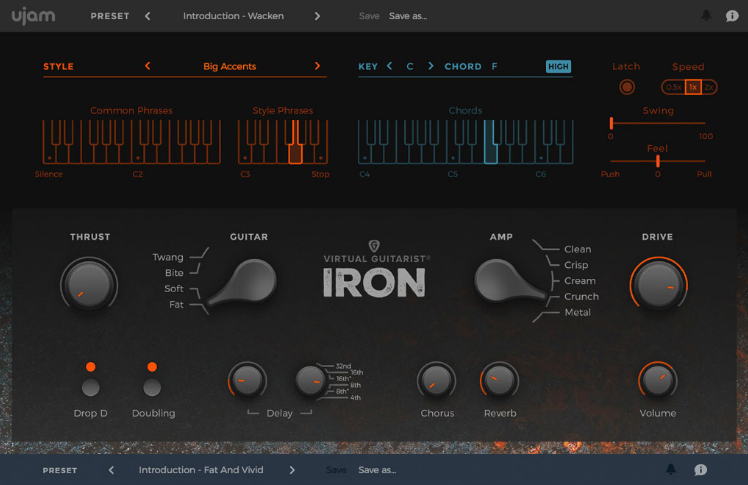Click Save in bottom preset bar
The height and width of the screenshot is (485, 748).
pos(336,470)
